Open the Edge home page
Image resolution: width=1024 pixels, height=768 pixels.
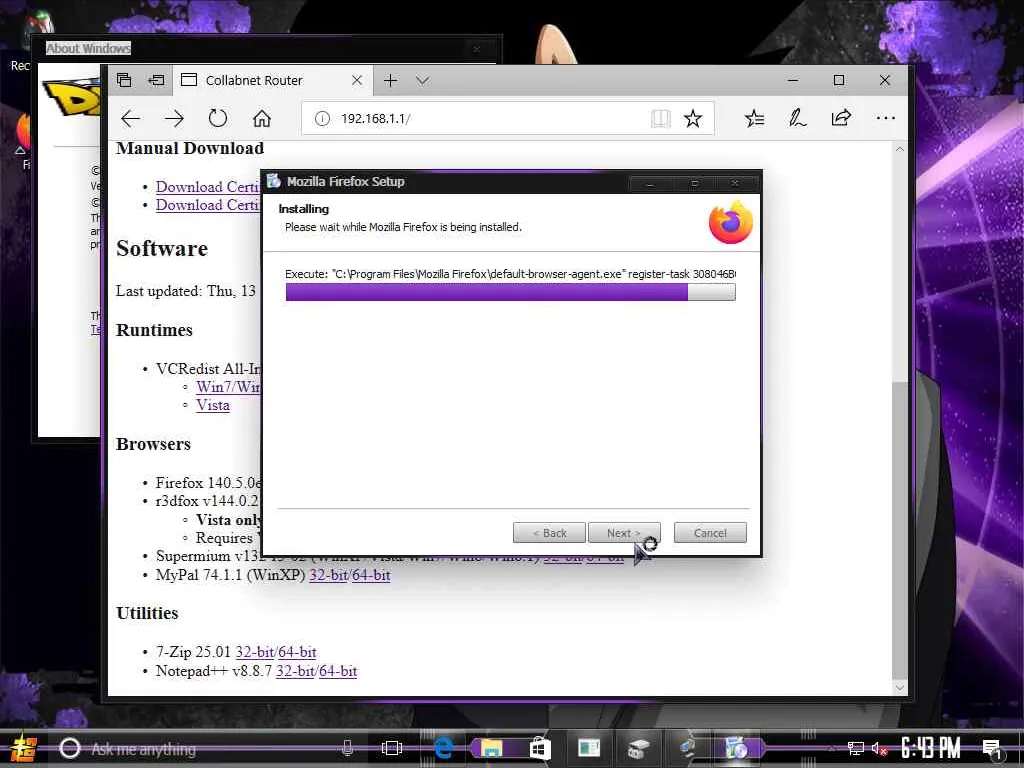pos(262,118)
